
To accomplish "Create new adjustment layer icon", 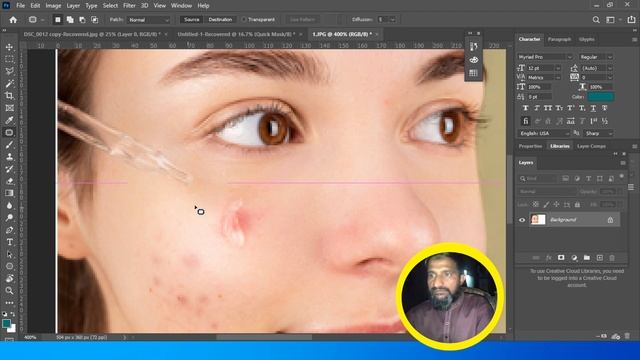I will 574,258.
